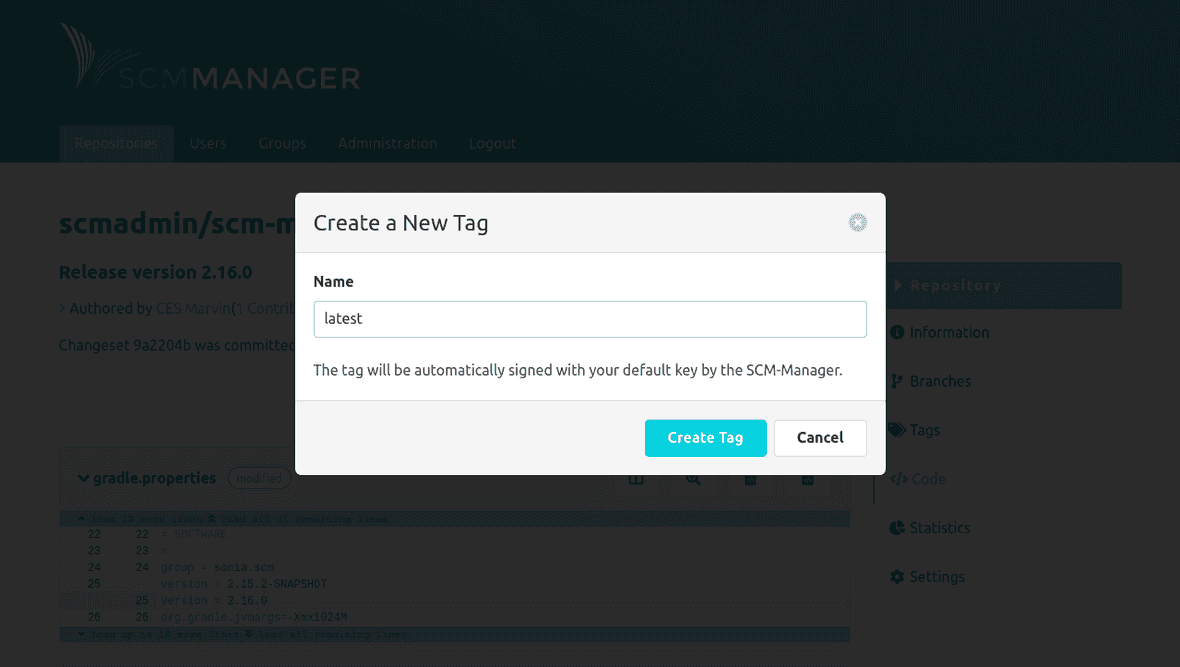Open the Administration menu
The image size is (1180, 667).
(x=387, y=143)
